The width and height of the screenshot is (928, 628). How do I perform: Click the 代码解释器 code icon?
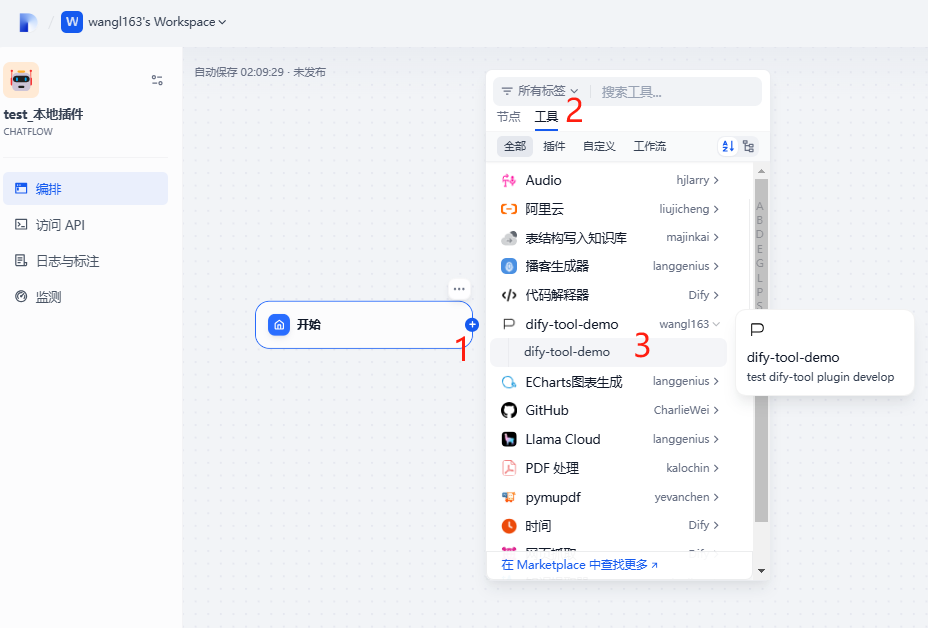click(x=509, y=295)
